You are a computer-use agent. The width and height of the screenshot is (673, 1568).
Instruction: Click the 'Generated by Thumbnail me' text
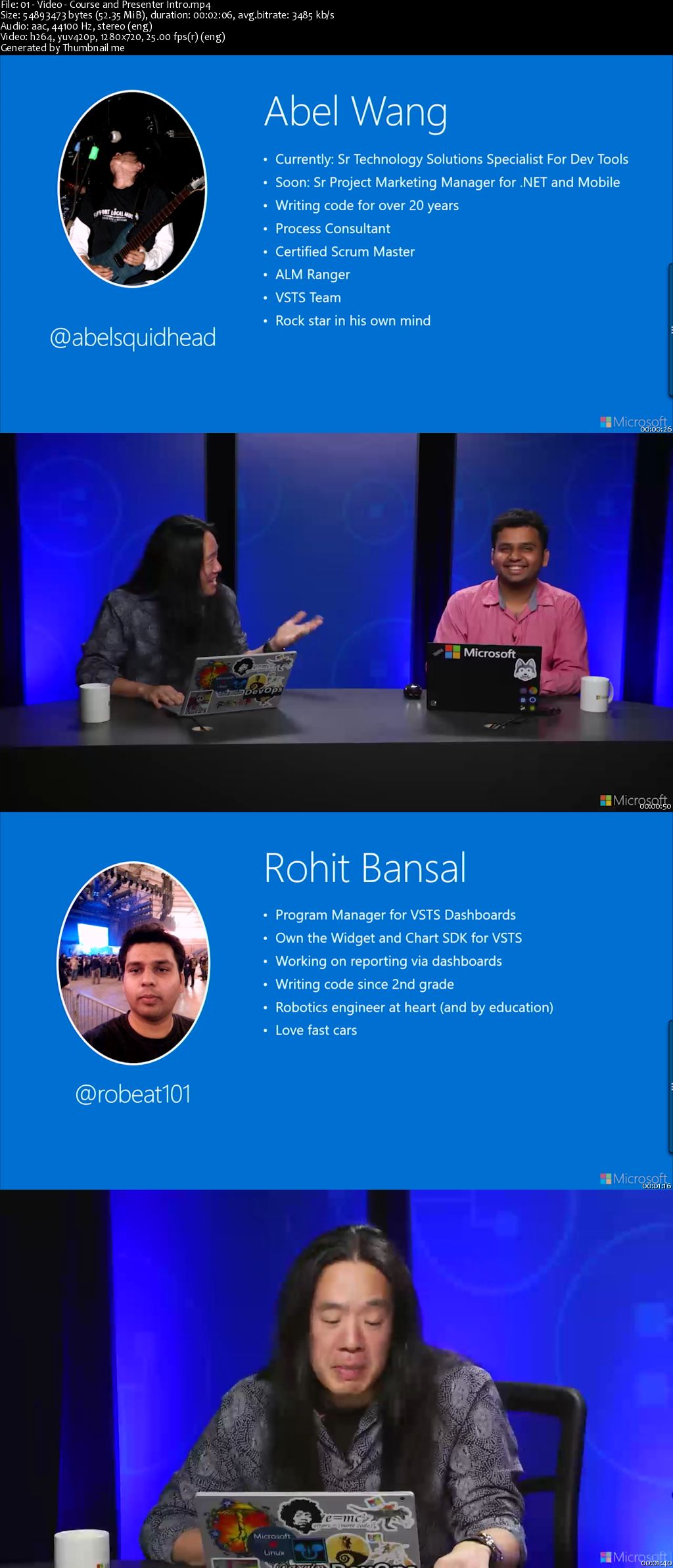tap(62, 47)
